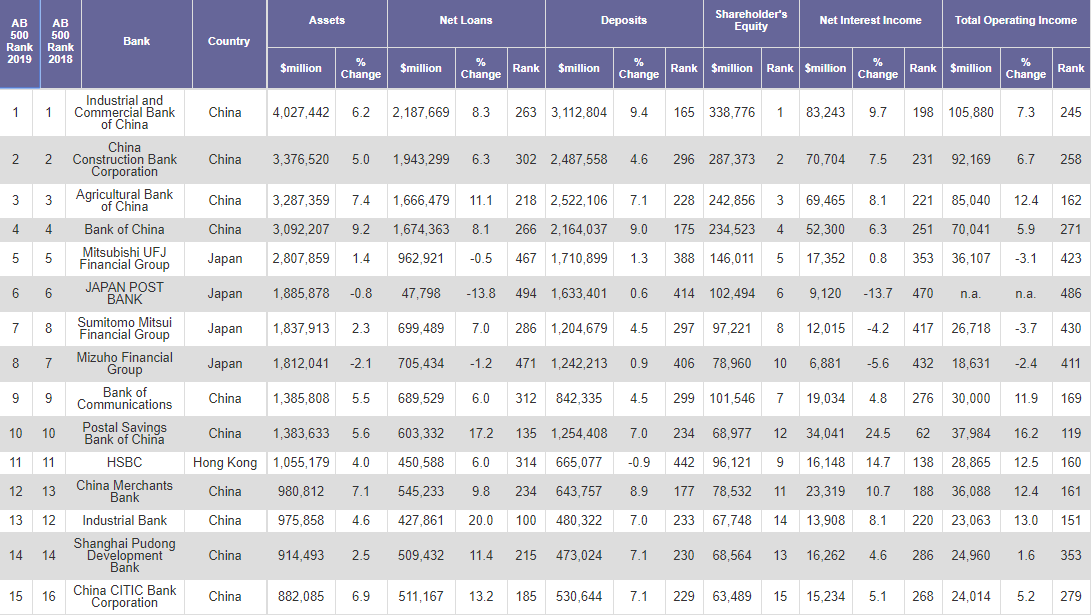Select the "$million" subheader under Net Loans

tap(421, 68)
